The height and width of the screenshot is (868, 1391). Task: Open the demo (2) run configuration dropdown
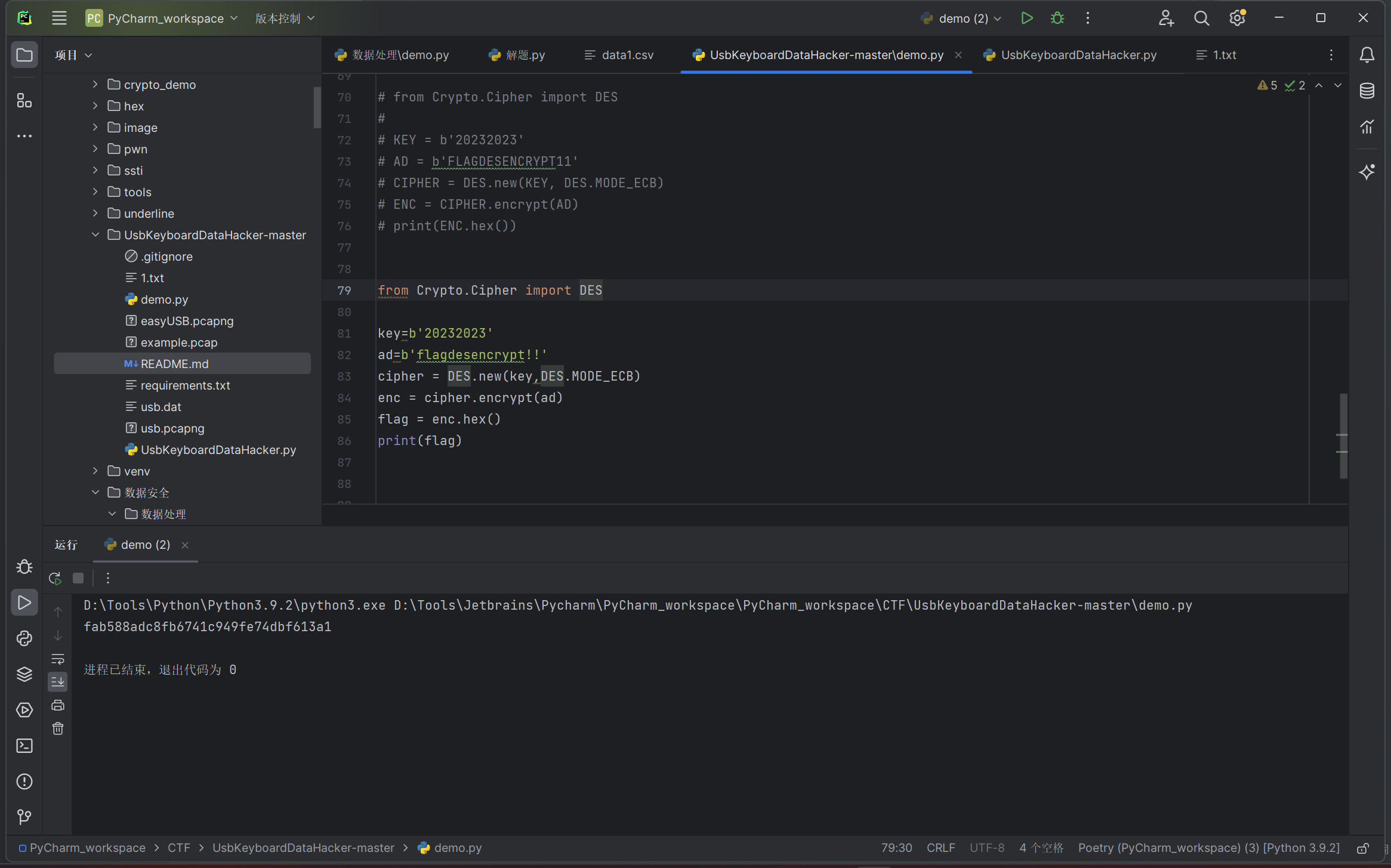(x=961, y=18)
